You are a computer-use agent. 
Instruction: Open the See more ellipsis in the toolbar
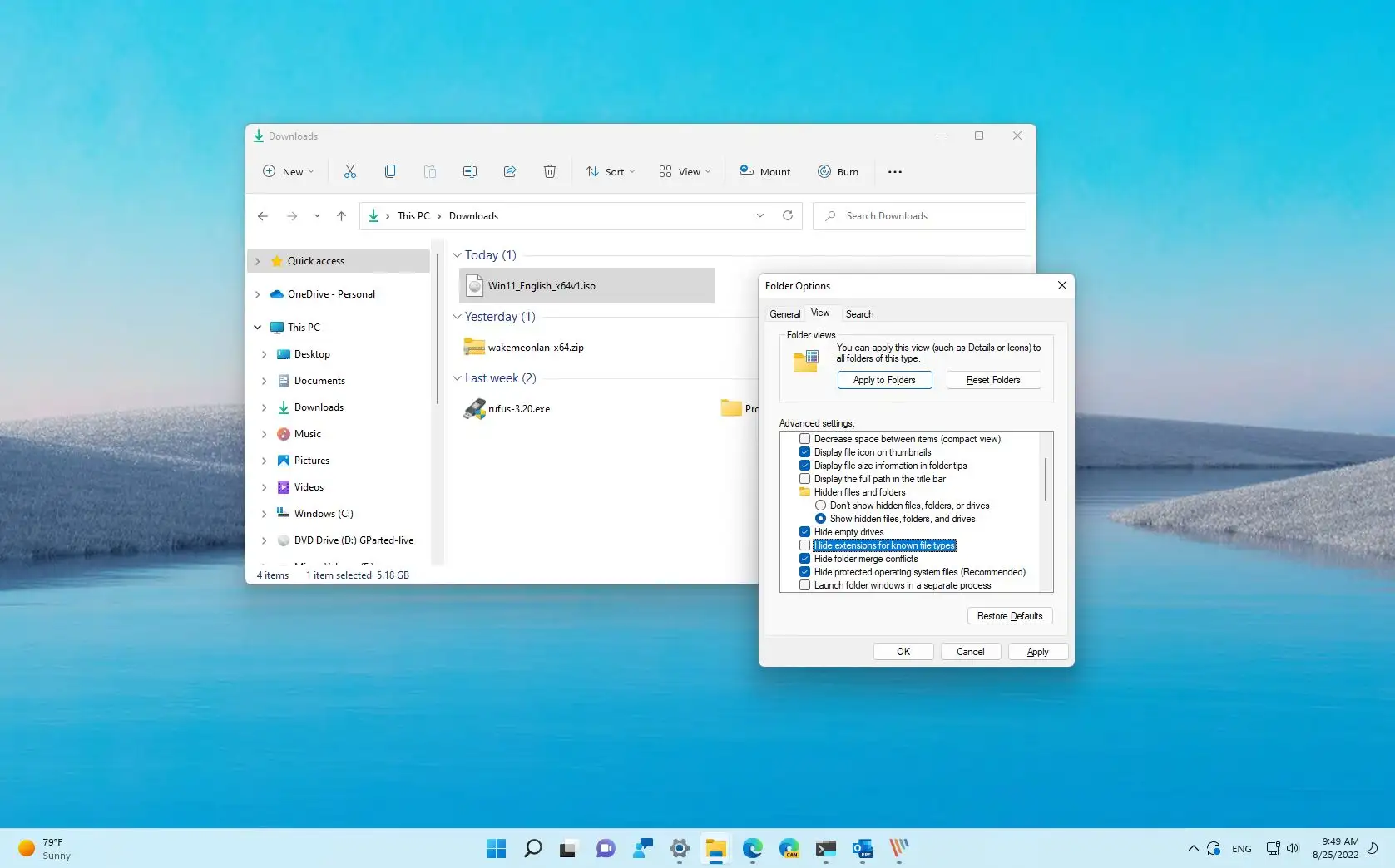pos(895,171)
